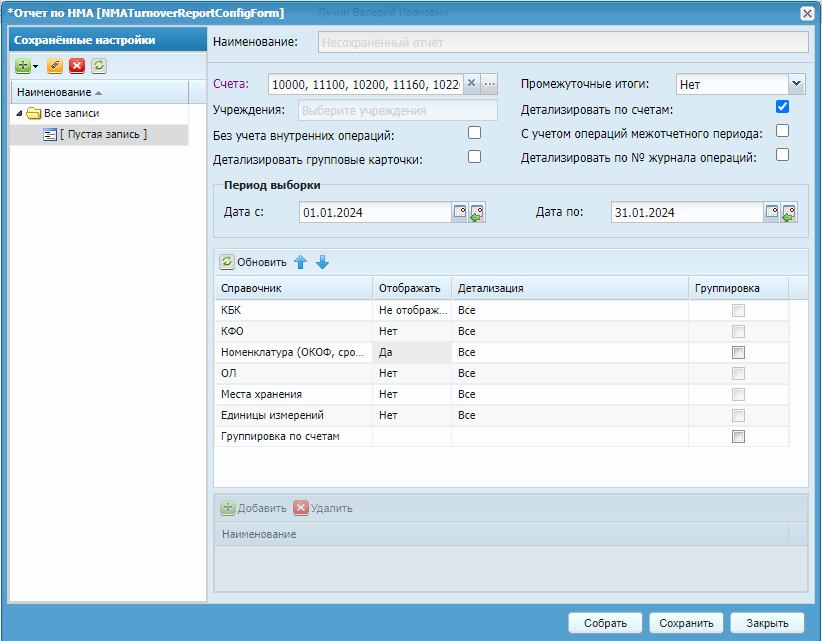Click the 'Дата по' date field
Viewport: 822px width, 641px height.
pos(687,212)
